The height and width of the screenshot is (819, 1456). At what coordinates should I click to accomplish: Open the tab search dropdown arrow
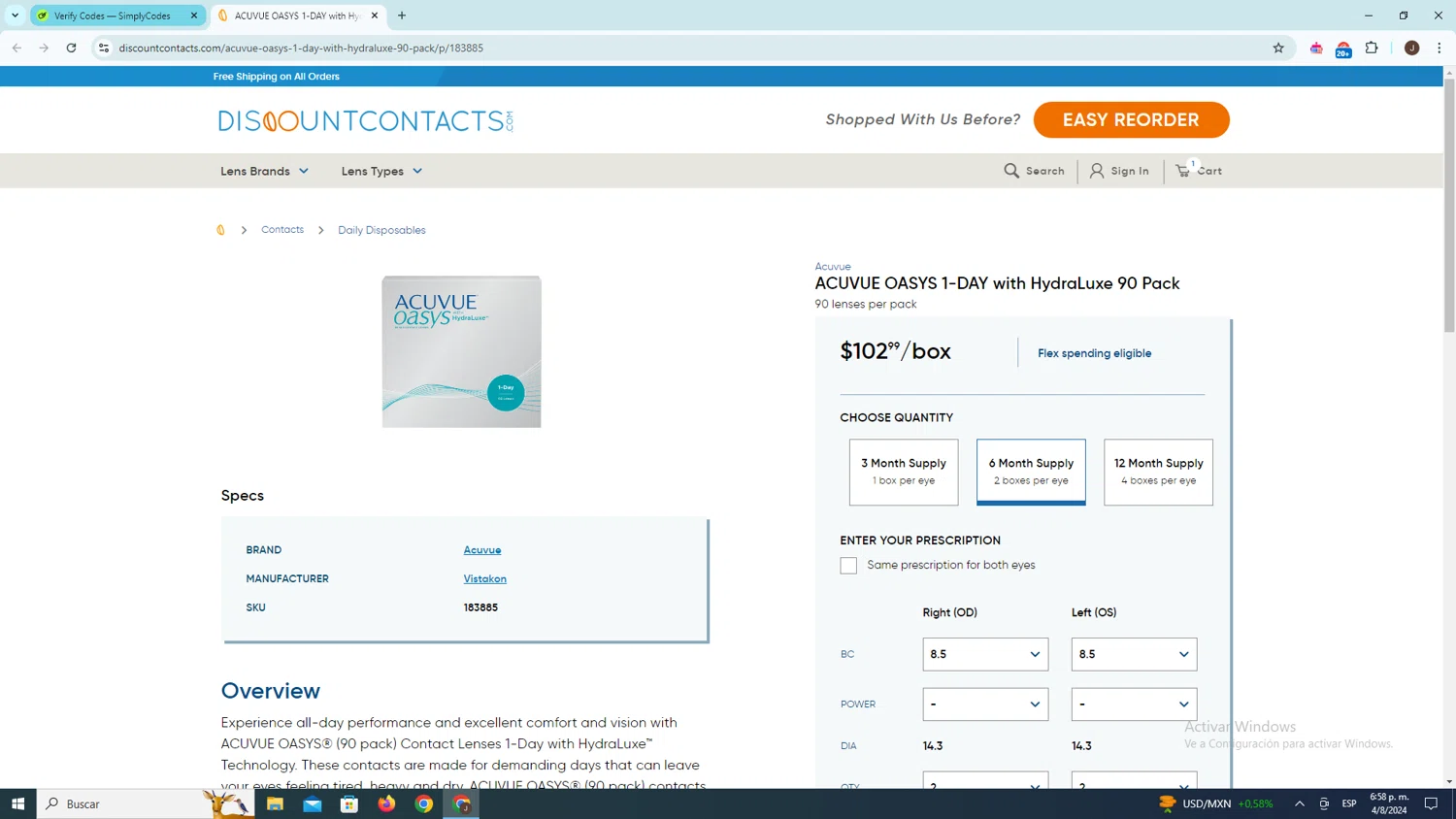click(15, 16)
